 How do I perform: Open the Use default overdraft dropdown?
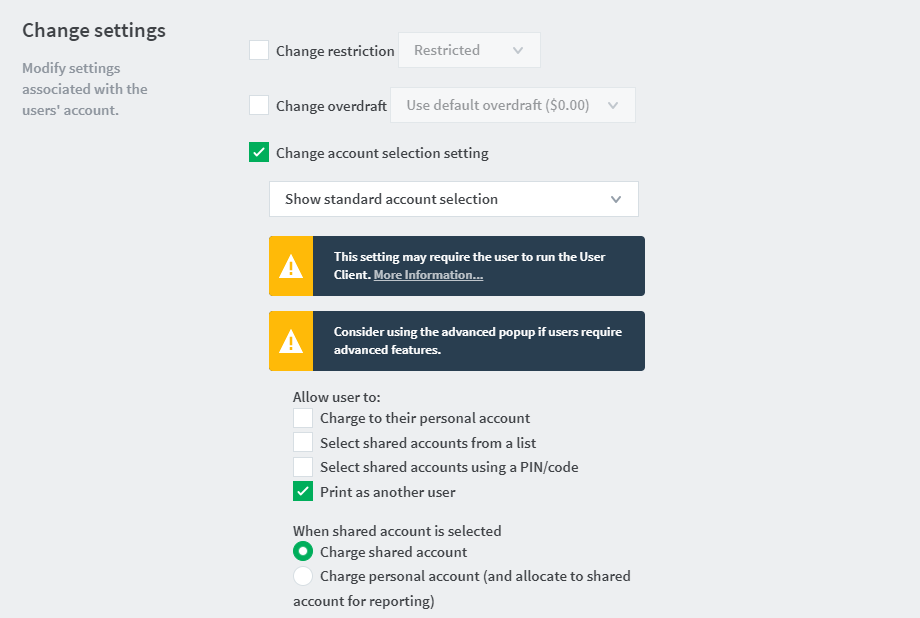(513, 106)
